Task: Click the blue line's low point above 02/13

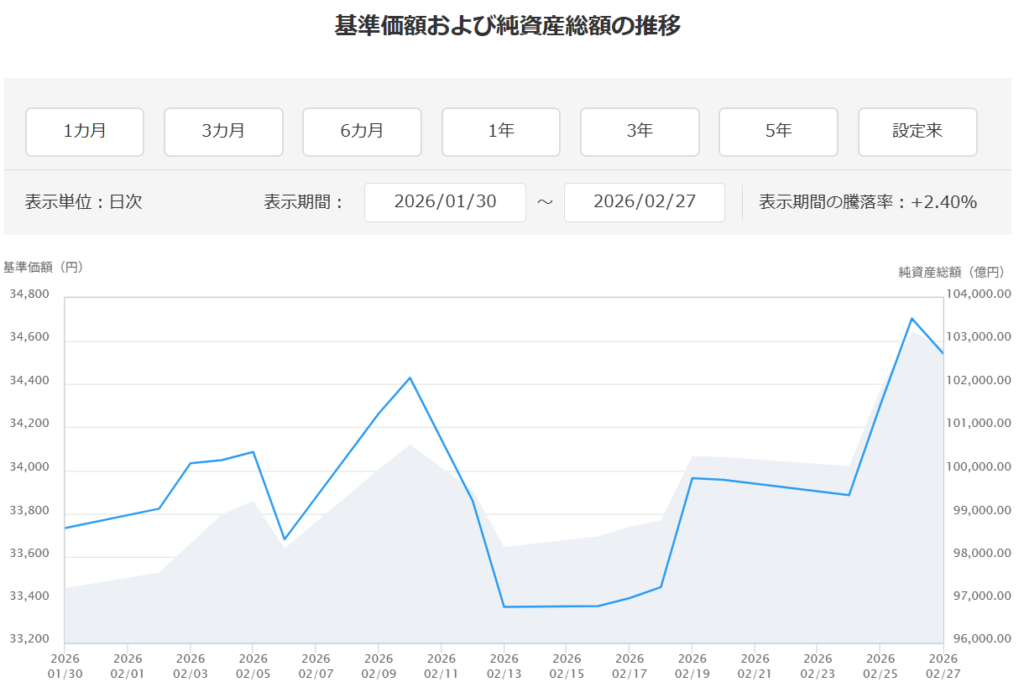Action: pos(504,606)
